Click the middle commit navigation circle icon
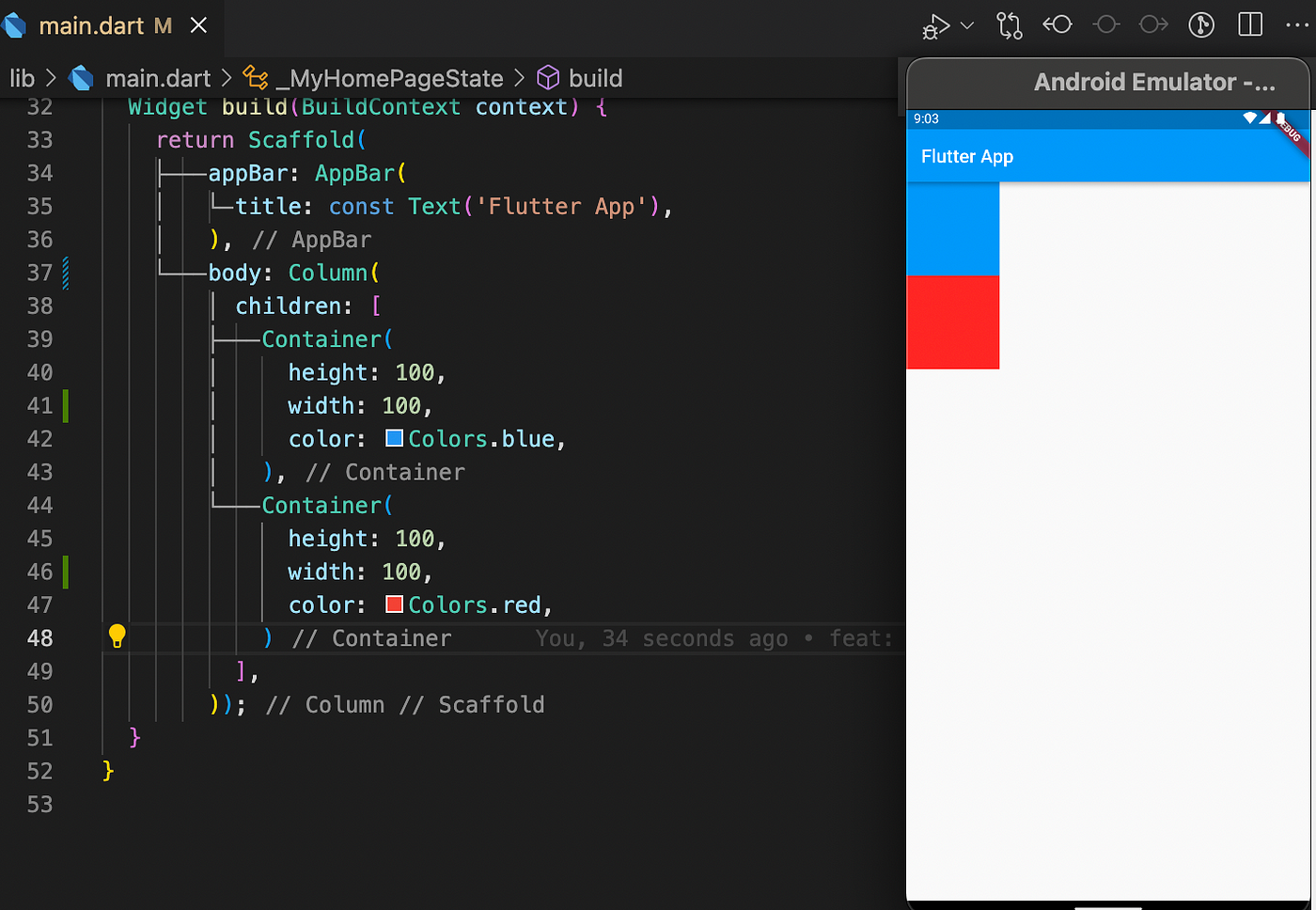This screenshot has width=1316, height=910. point(1106,25)
